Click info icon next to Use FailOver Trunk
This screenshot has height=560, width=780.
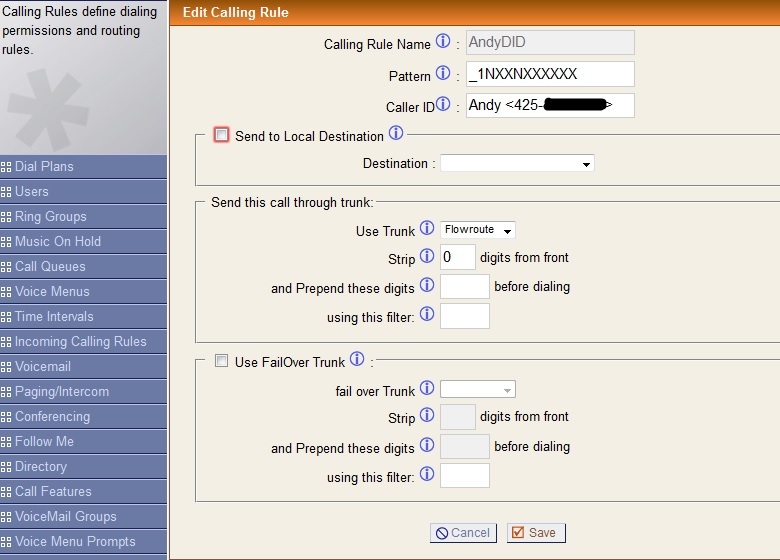(x=357, y=359)
